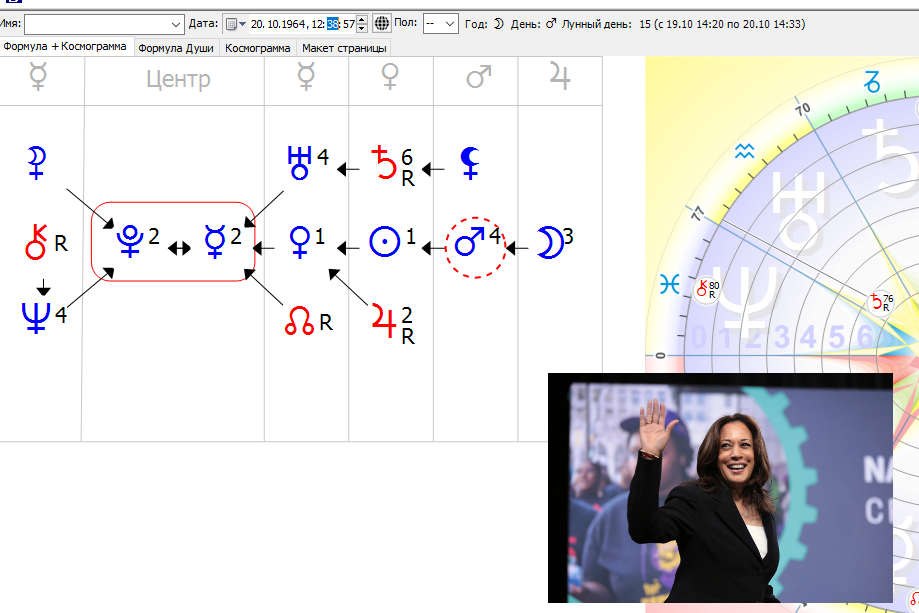Image resolution: width=919 pixels, height=613 pixels.
Task: Click Pisces sign on cosmogram wheel
Action: click(669, 285)
